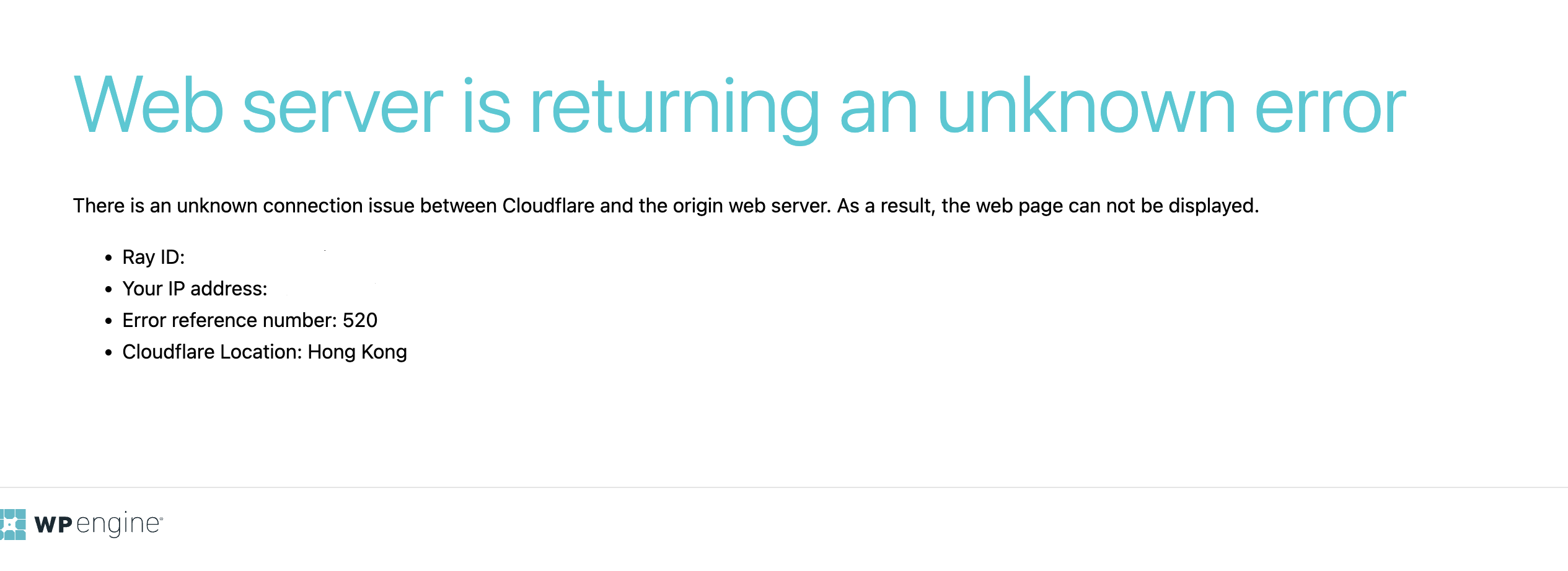Click the word 'Web' in the heading
The height and width of the screenshot is (571, 1568).
[149, 105]
